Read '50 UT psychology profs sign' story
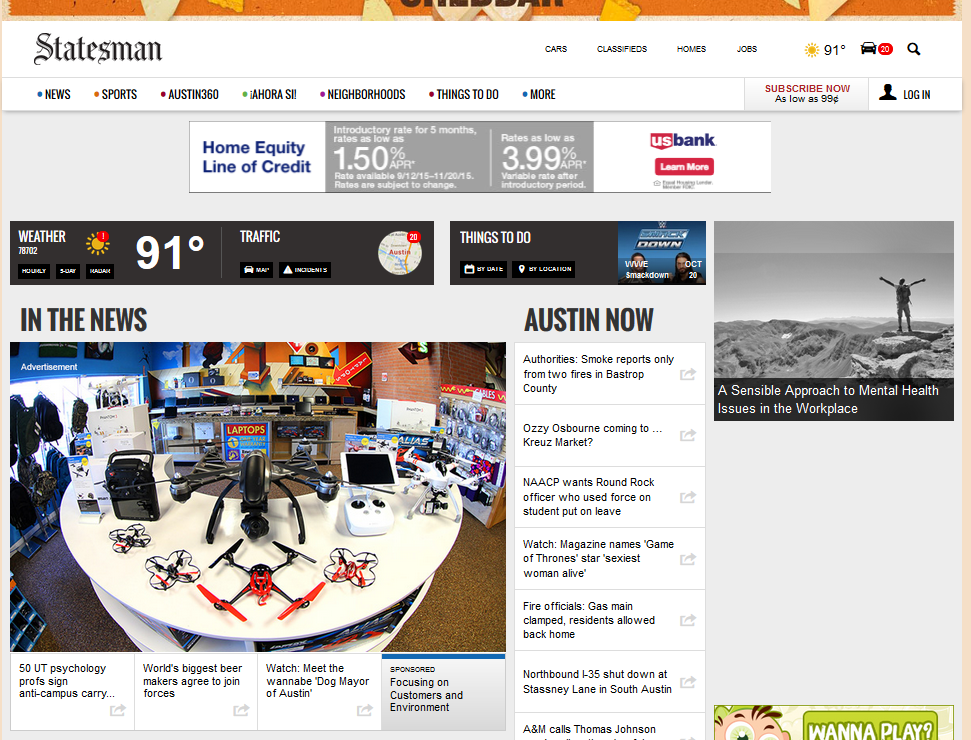 click(x=67, y=681)
